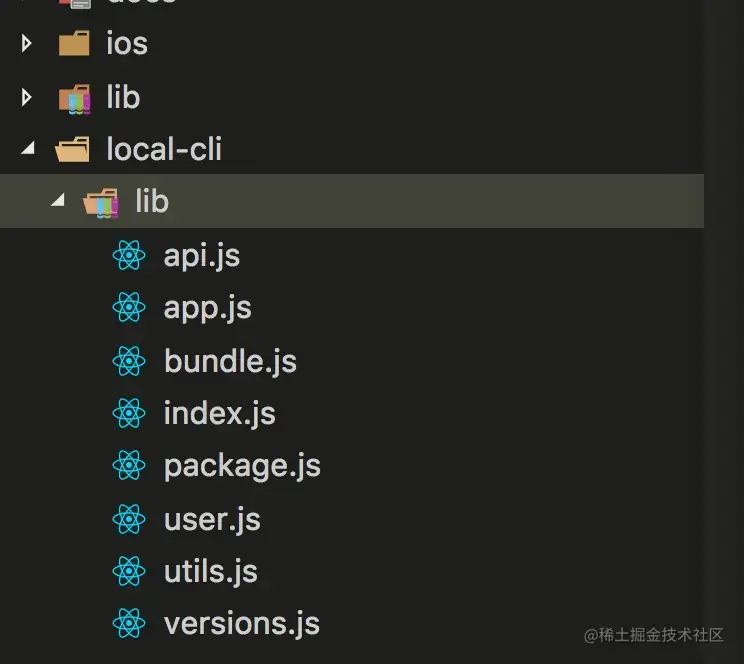Select the top-level lib folder name
The height and width of the screenshot is (664, 744).
click(x=123, y=97)
